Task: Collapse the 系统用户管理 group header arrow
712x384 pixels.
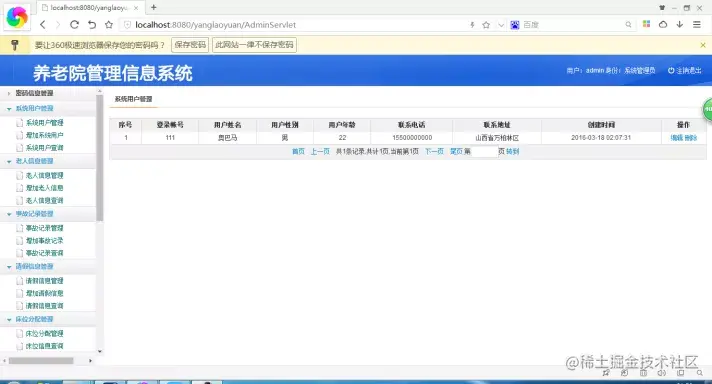Action: tap(9, 109)
